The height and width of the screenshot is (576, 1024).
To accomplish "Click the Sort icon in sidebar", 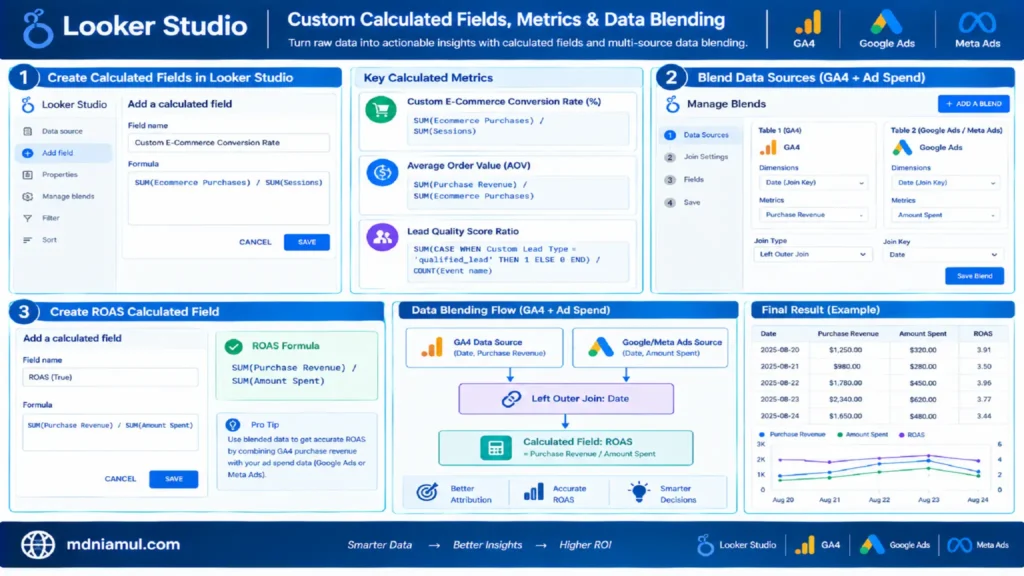I will point(27,240).
